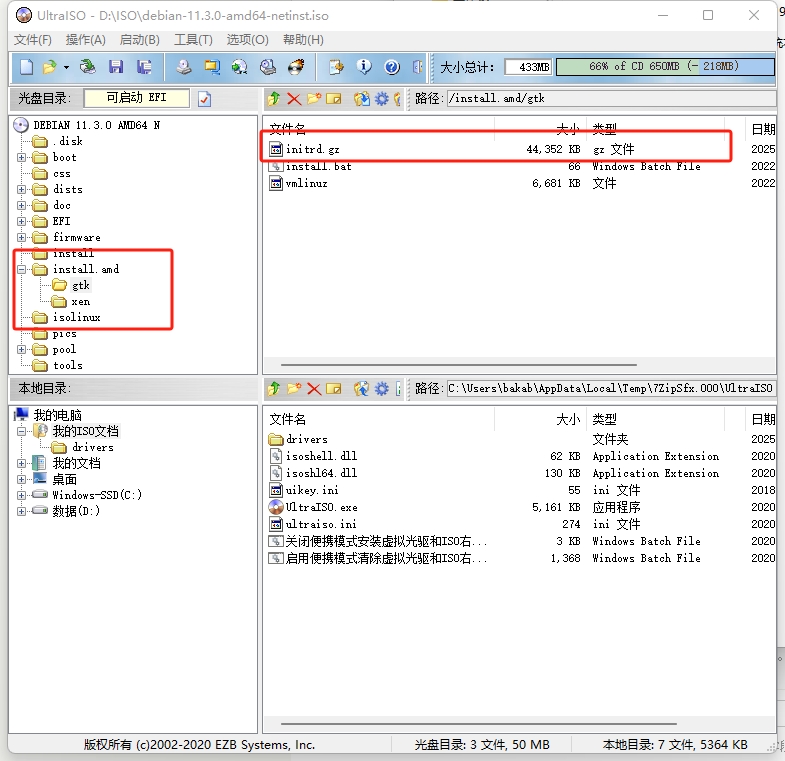This screenshot has height=761, width=785.
Task: Expand the firmware folder node
Action: [21, 237]
